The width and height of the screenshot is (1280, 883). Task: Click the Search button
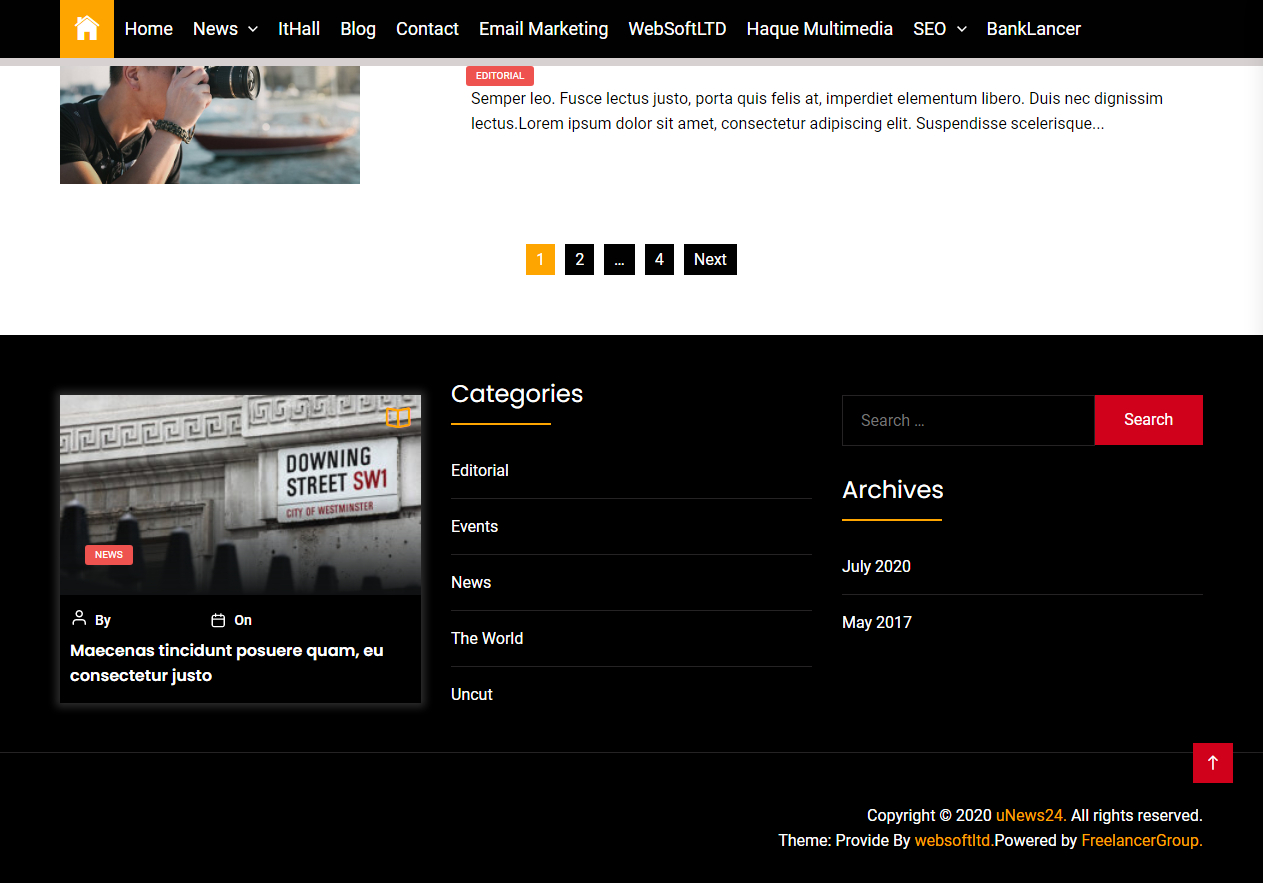pos(1148,420)
